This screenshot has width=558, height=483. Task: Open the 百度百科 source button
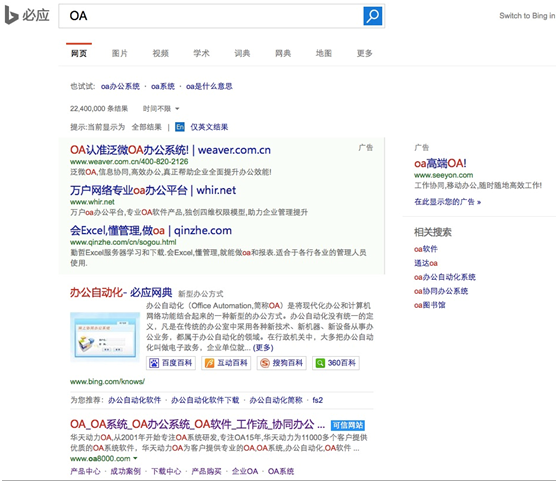coord(171,363)
